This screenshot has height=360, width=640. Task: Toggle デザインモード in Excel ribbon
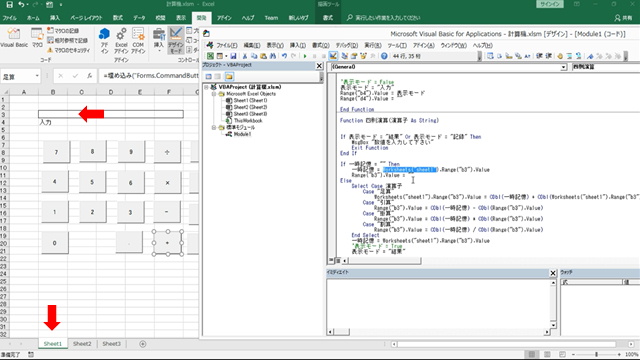point(176,40)
